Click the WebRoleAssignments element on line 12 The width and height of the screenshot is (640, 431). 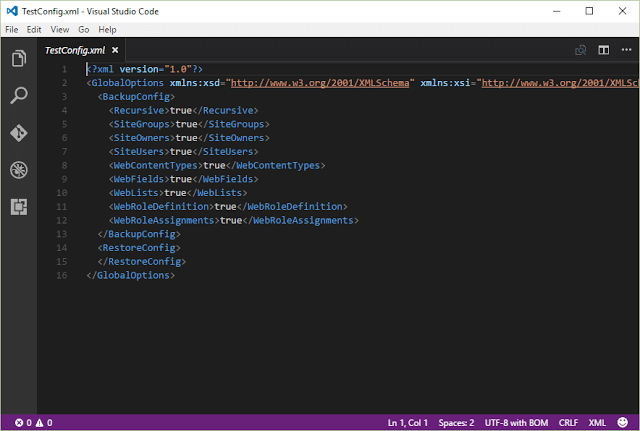pos(233,220)
